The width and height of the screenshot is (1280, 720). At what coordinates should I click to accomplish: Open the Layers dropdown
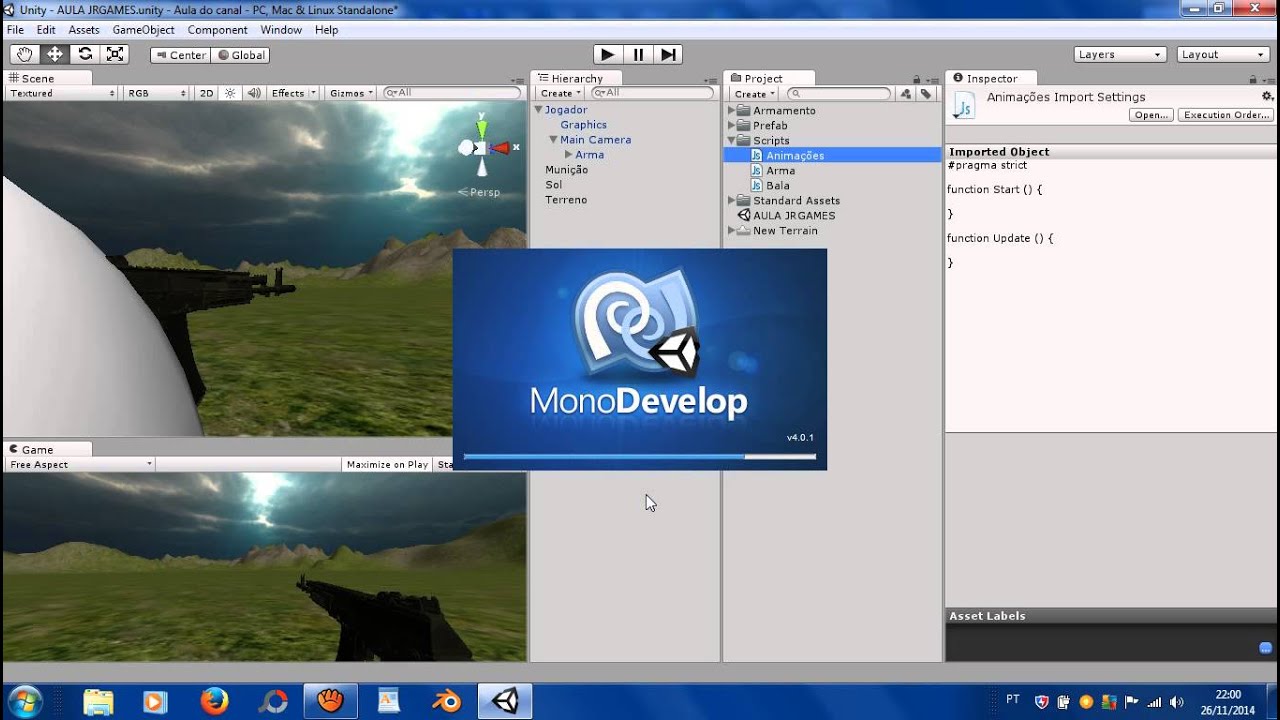(x=1120, y=55)
